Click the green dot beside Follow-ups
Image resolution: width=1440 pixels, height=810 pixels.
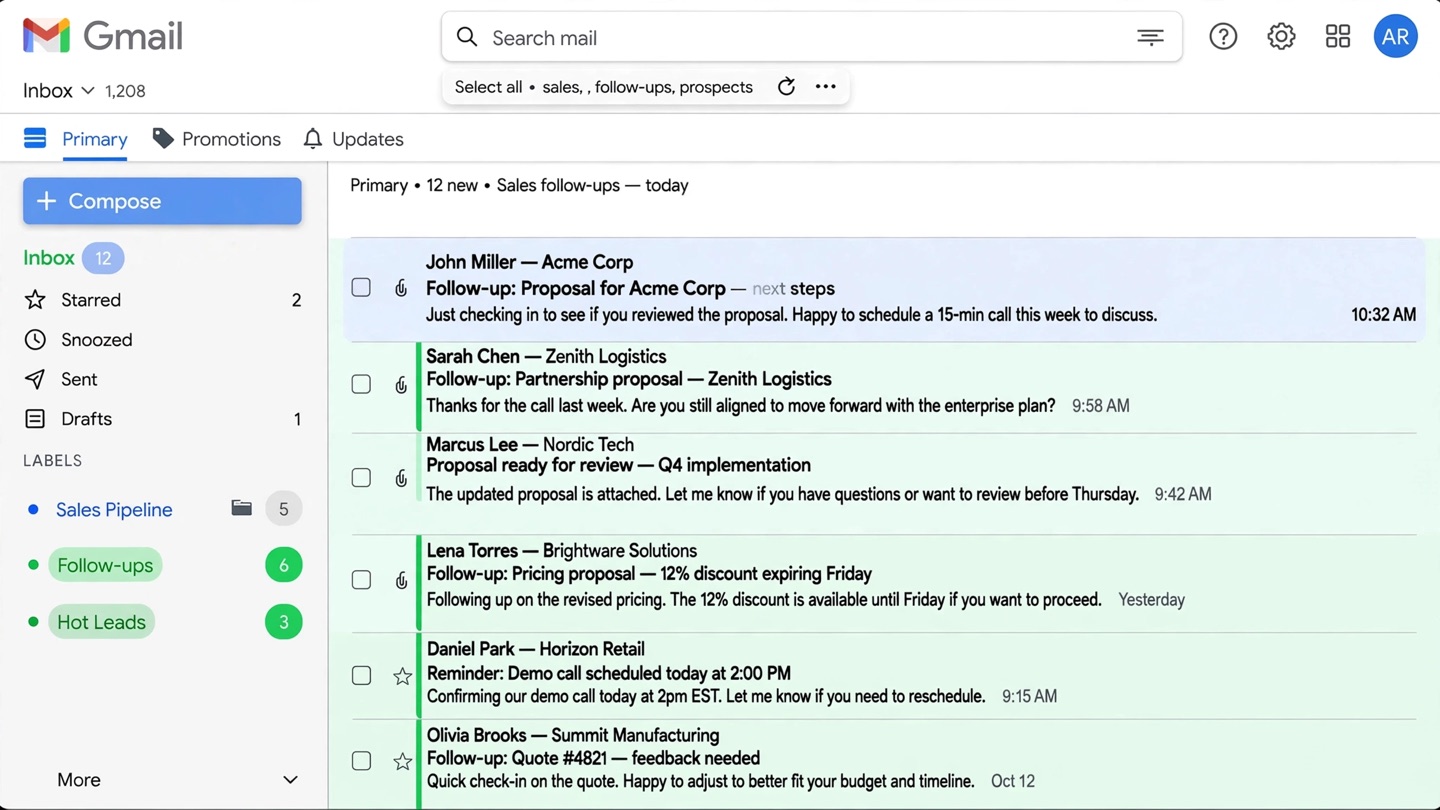click(x=33, y=565)
